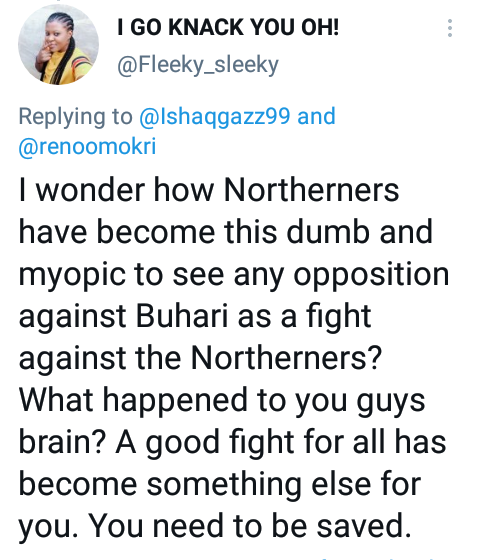
Task: Open profile via 'I GO KNACK YOU OH!' name
Action: (x=228, y=27)
